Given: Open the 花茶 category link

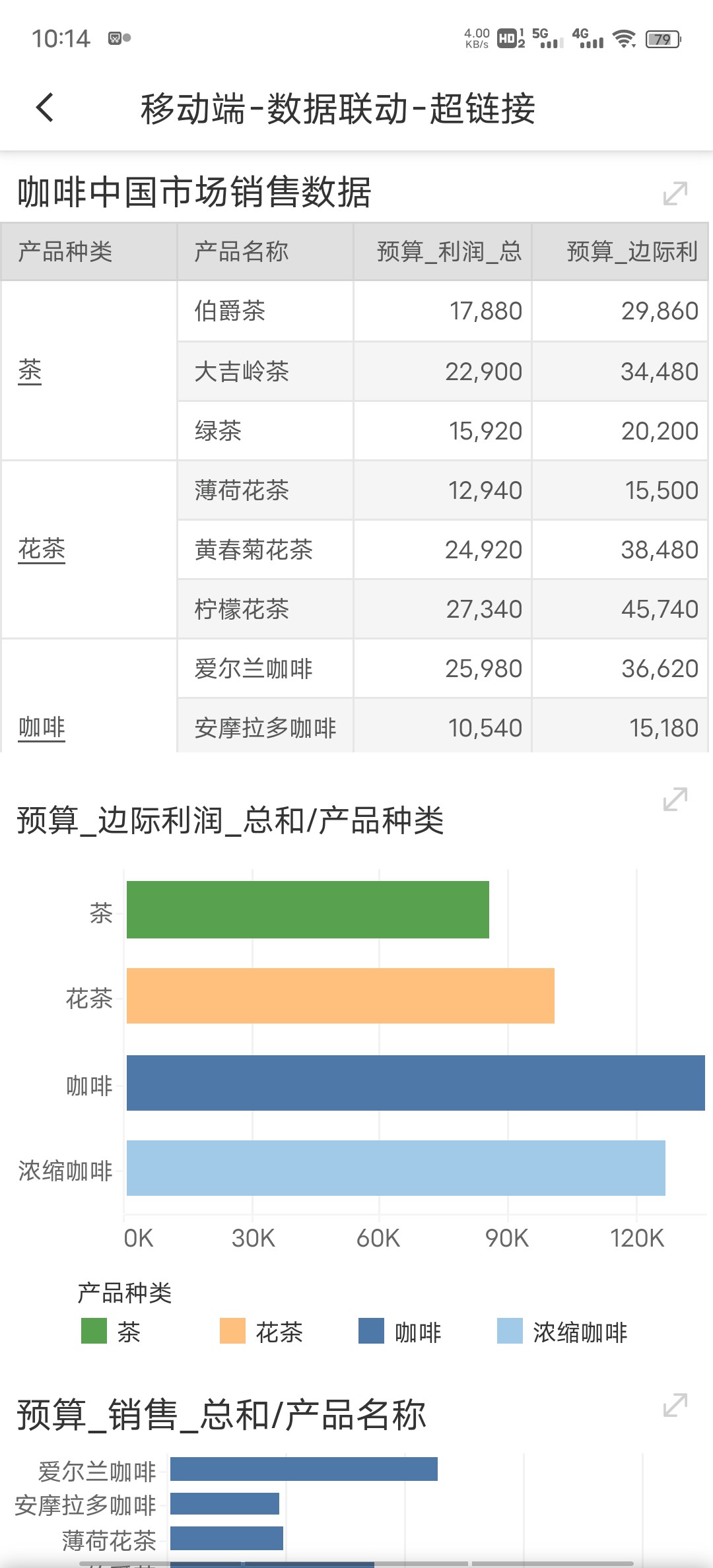Looking at the screenshot, I should tap(42, 549).
